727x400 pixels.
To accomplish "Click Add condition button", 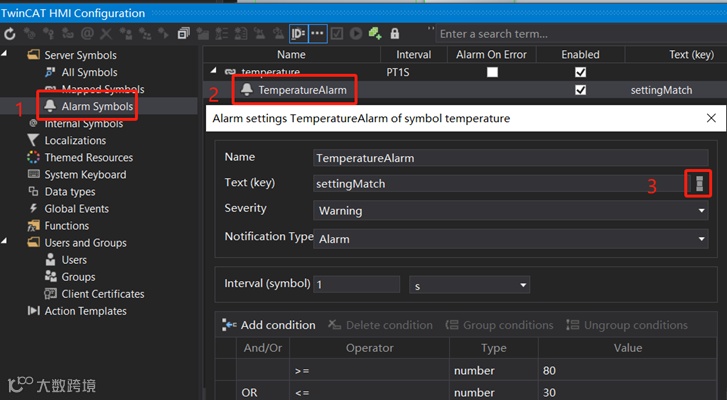I will [x=268, y=325].
